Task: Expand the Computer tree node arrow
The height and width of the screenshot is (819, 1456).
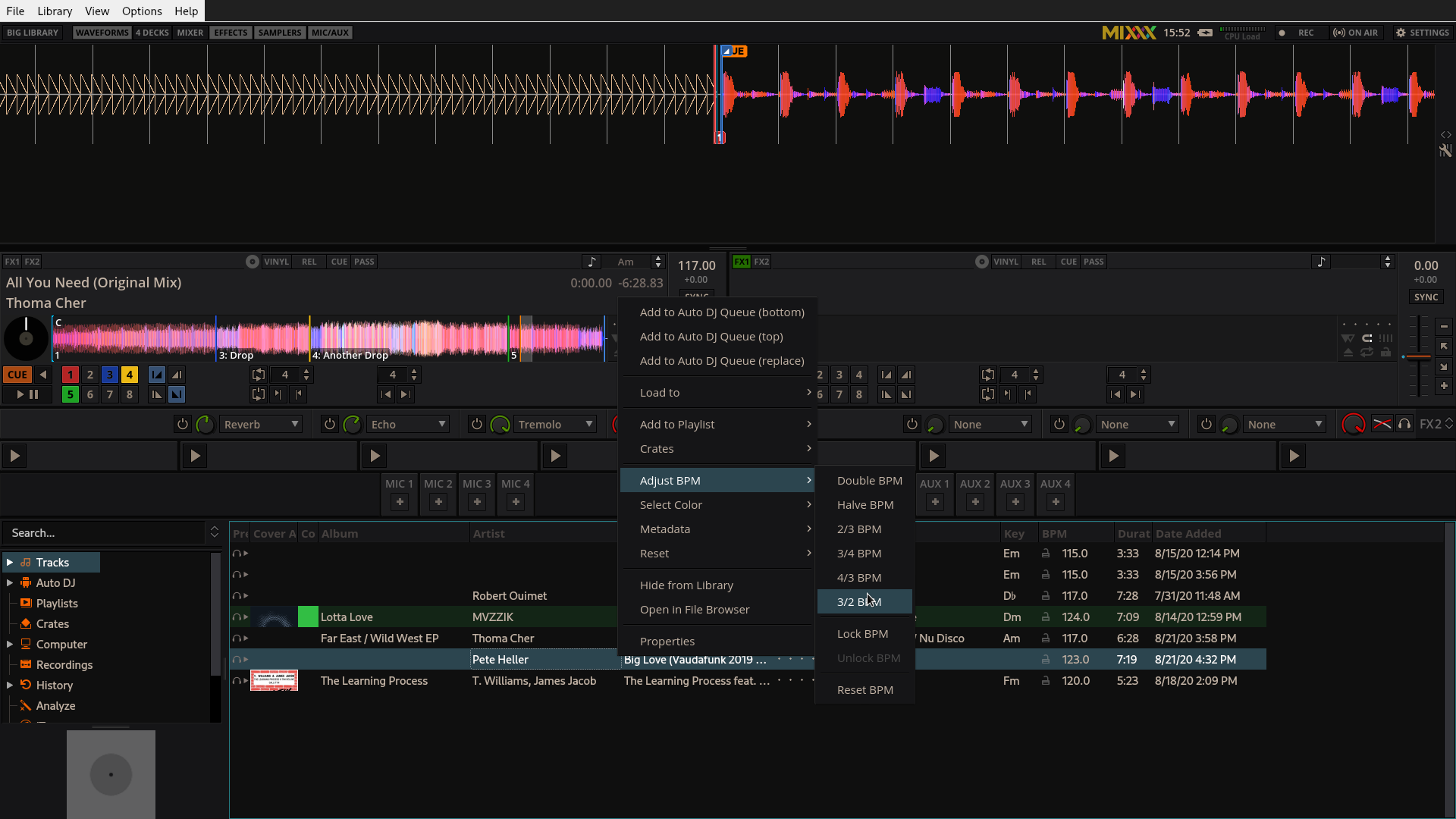Action: (x=10, y=645)
